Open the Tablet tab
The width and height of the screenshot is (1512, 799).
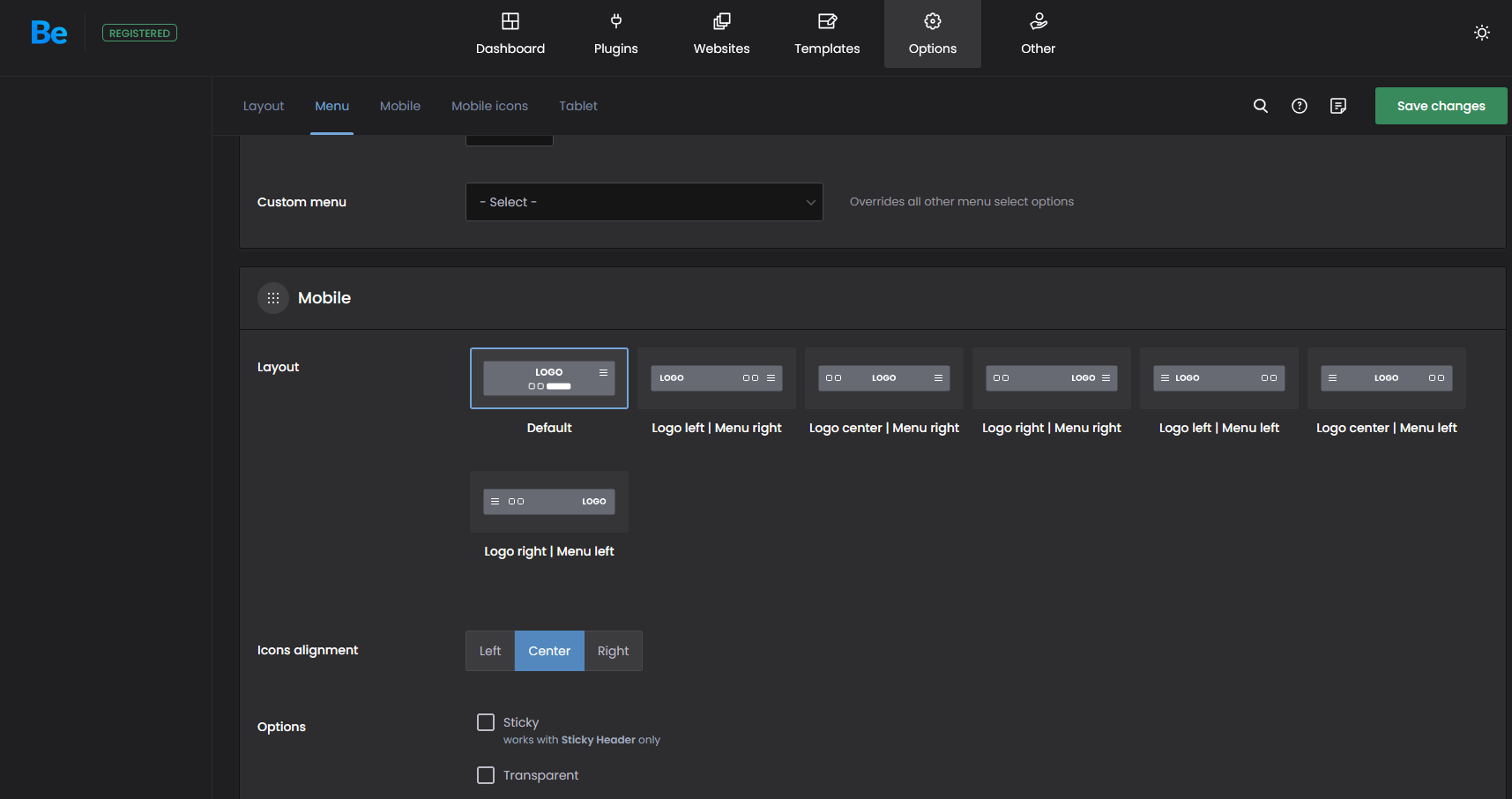578,106
